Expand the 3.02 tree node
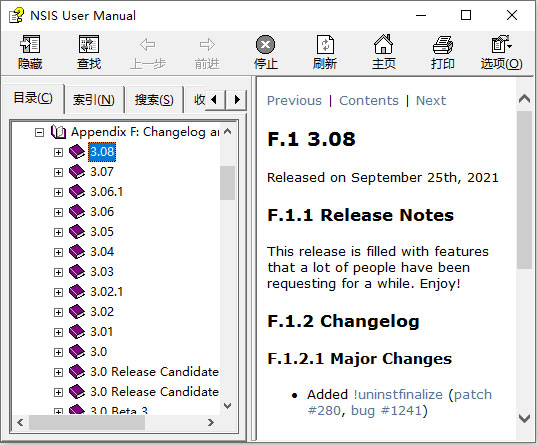 point(58,312)
